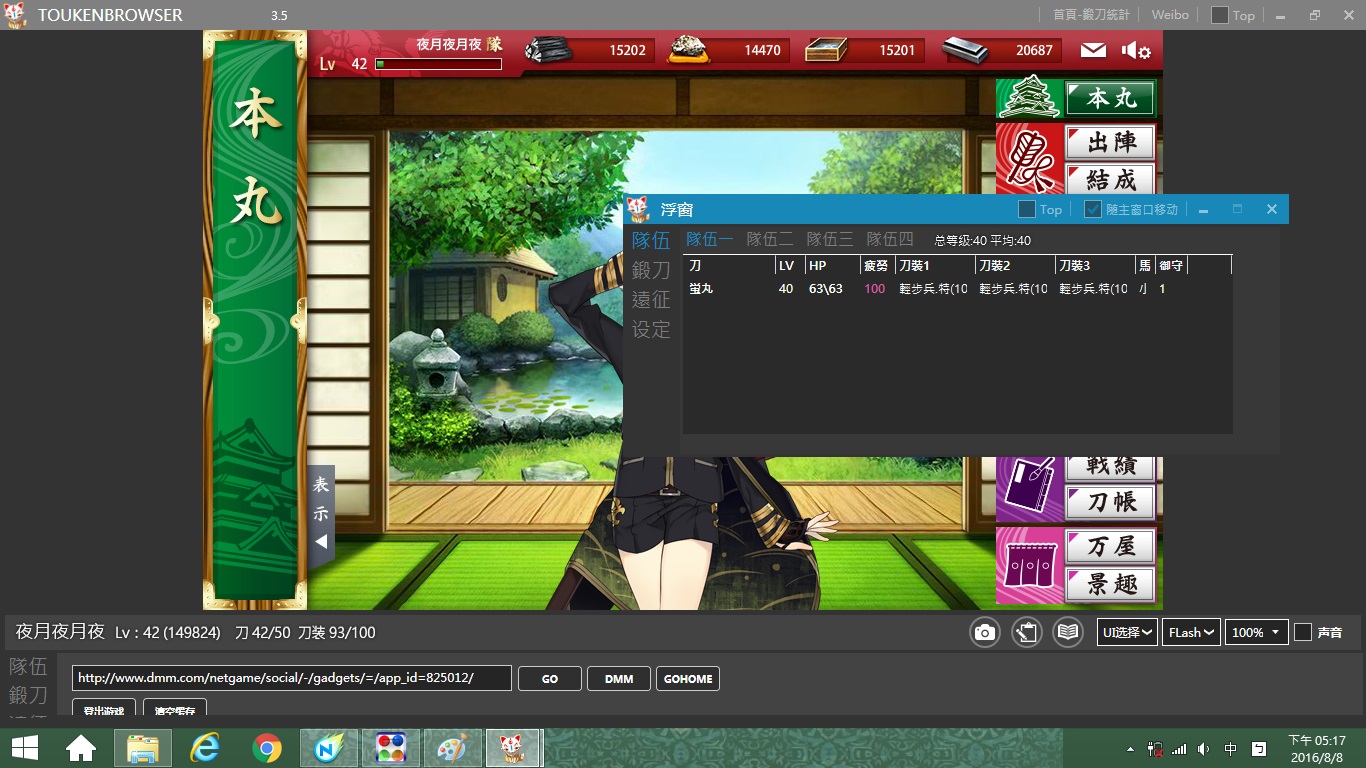
Task: Show hidden system tray icons arrow
Action: [x=1130, y=749]
